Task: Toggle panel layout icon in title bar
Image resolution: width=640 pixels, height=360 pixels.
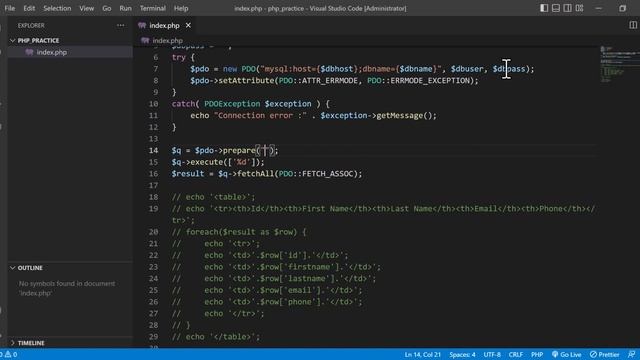Action: pos(556,8)
